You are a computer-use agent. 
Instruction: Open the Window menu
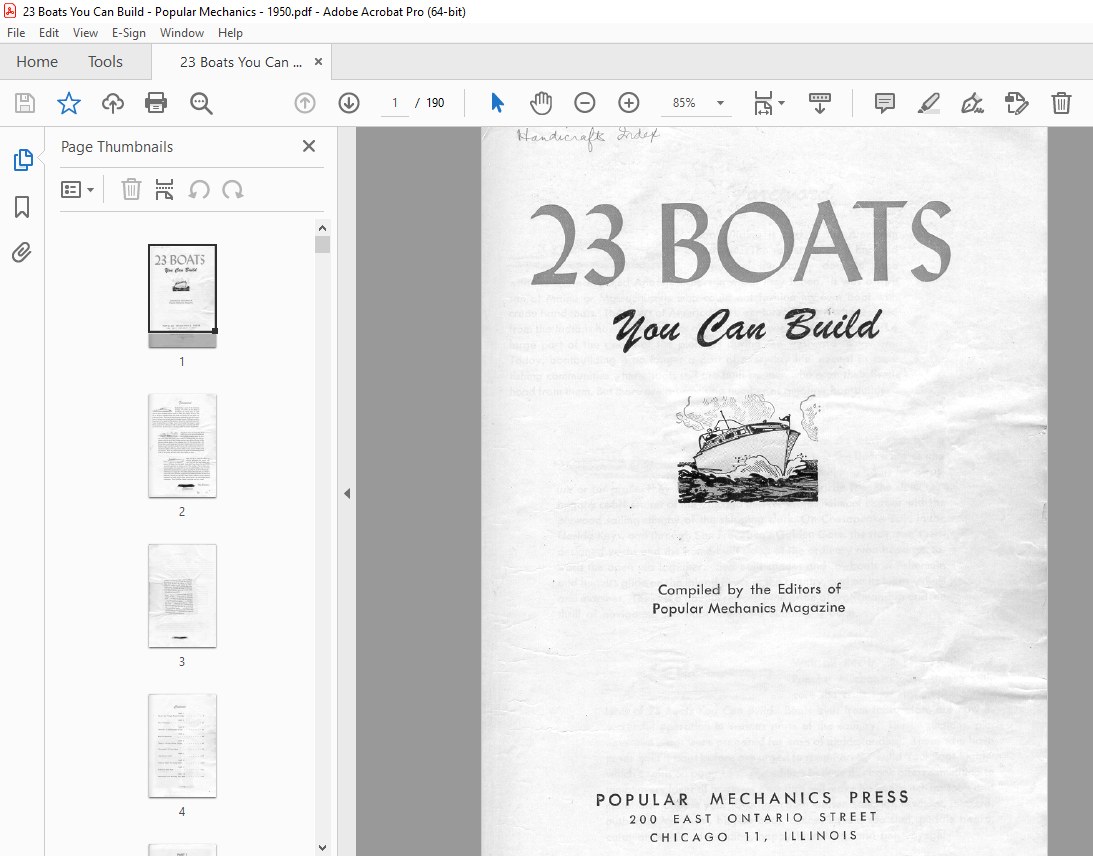pyautogui.click(x=181, y=33)
